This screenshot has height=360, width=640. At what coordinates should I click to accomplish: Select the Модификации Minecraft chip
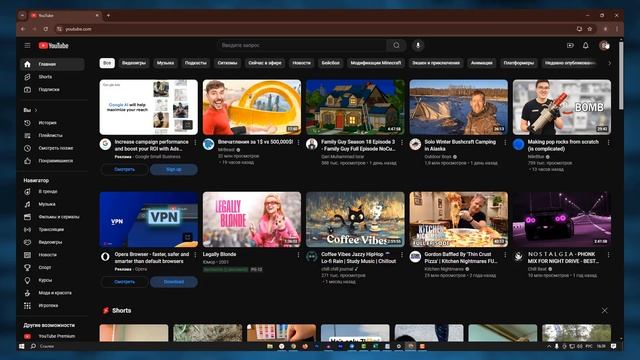coord(376,63)
